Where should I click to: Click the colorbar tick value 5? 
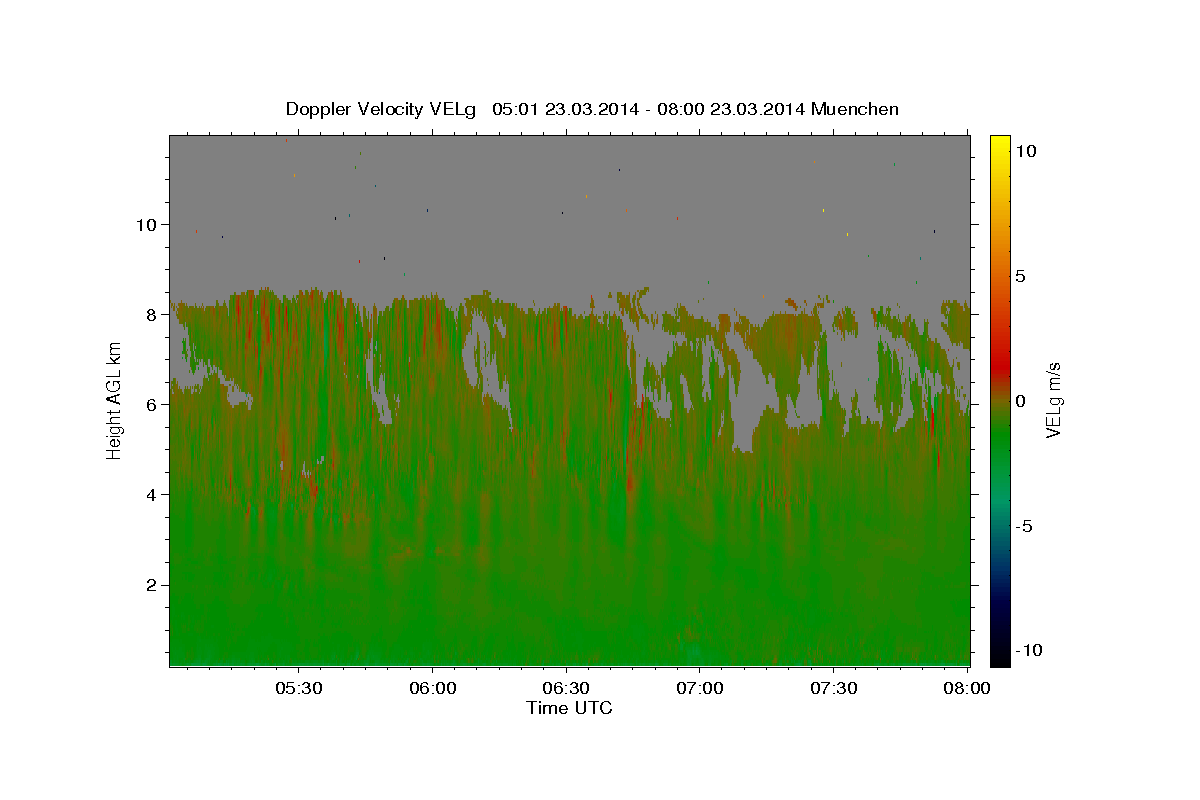pyautogui.click(x=1020, y=276)
